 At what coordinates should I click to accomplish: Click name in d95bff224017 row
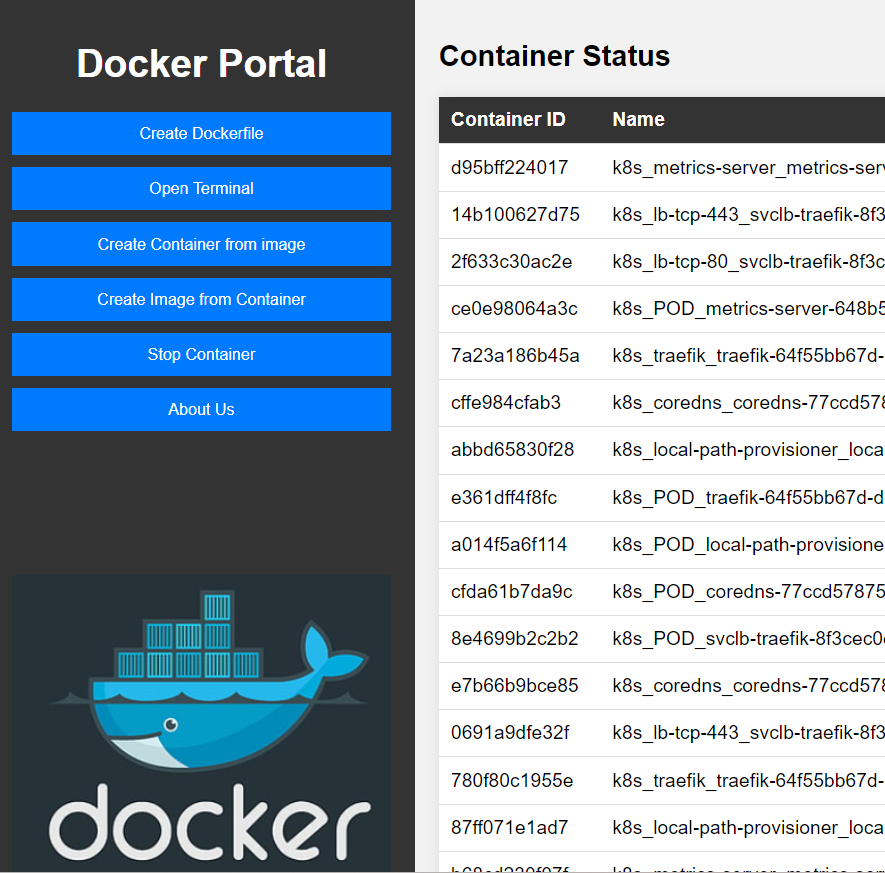(x=748, y=168)
